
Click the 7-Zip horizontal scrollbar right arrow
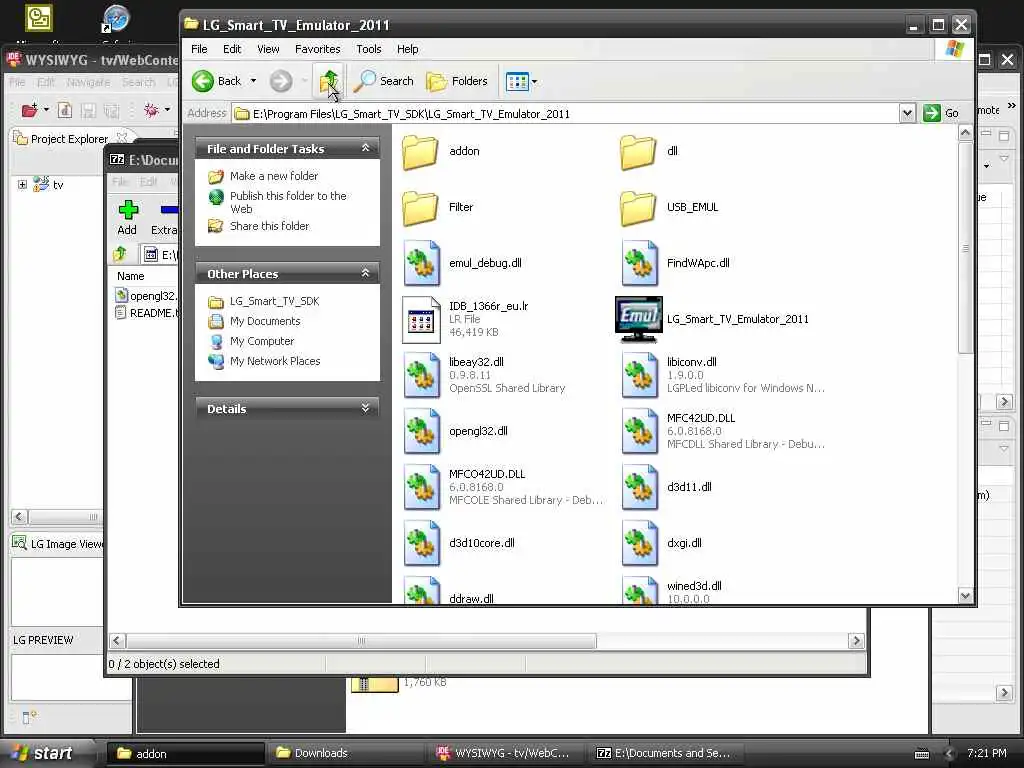tap(856, 641)
